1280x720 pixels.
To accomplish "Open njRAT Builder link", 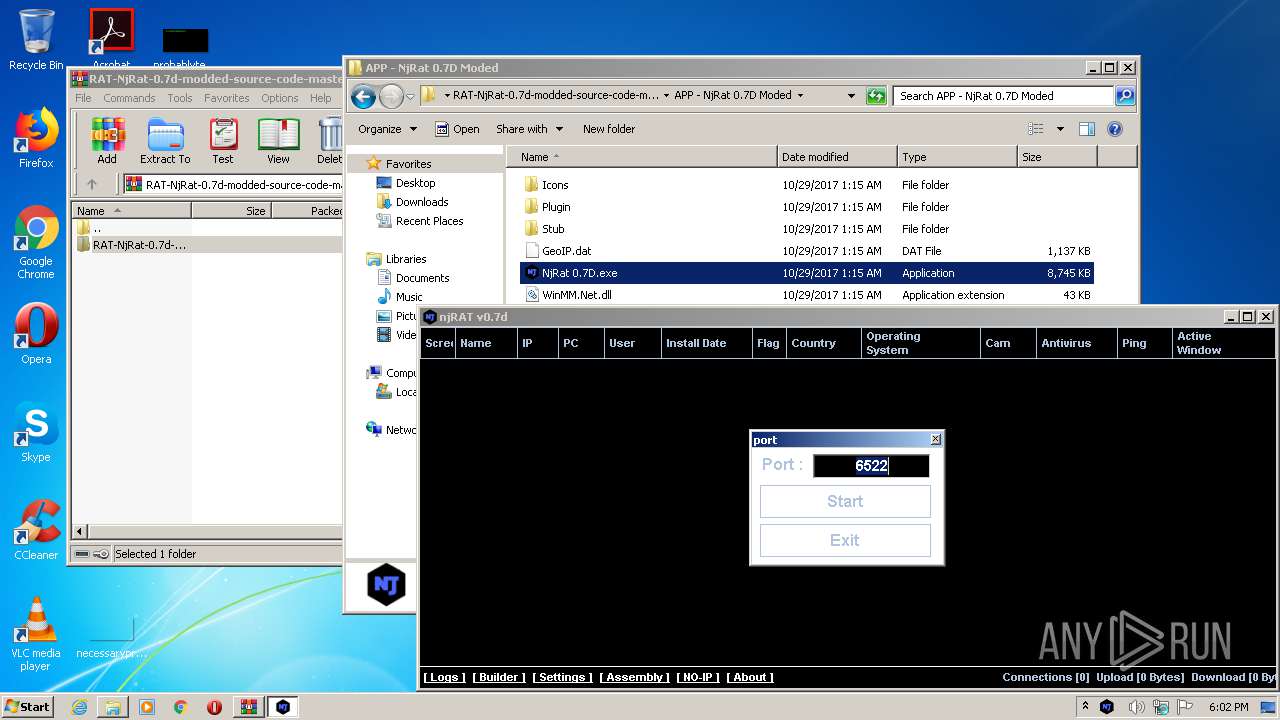I will coord(499,677).
